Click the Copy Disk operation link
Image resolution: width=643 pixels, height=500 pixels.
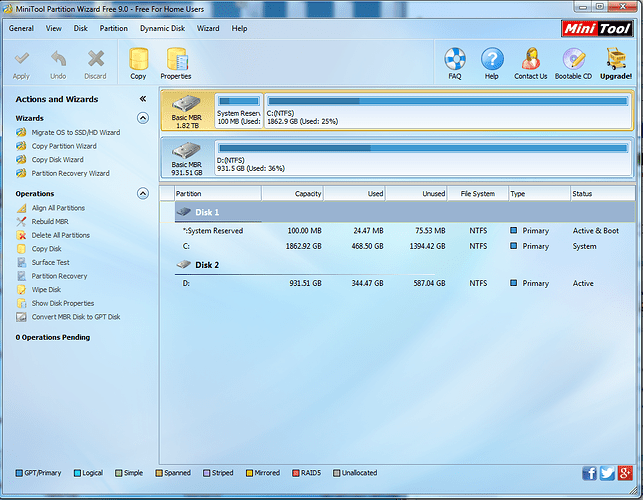46,249
